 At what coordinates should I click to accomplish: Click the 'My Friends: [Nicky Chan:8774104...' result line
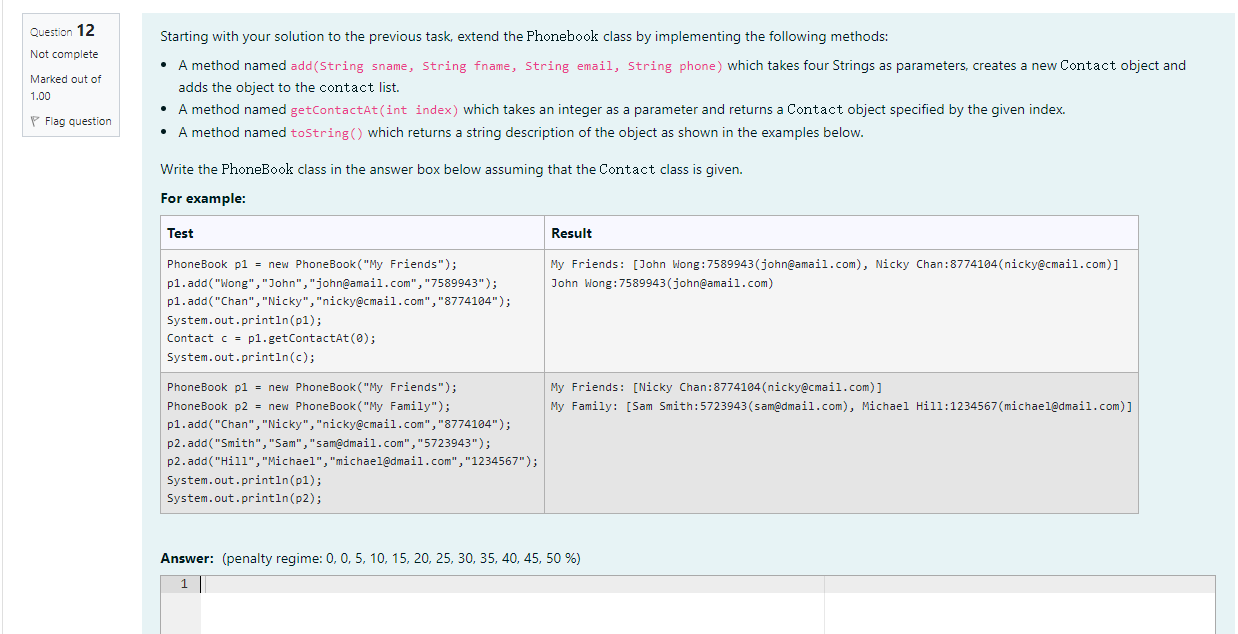pos(716,387)
